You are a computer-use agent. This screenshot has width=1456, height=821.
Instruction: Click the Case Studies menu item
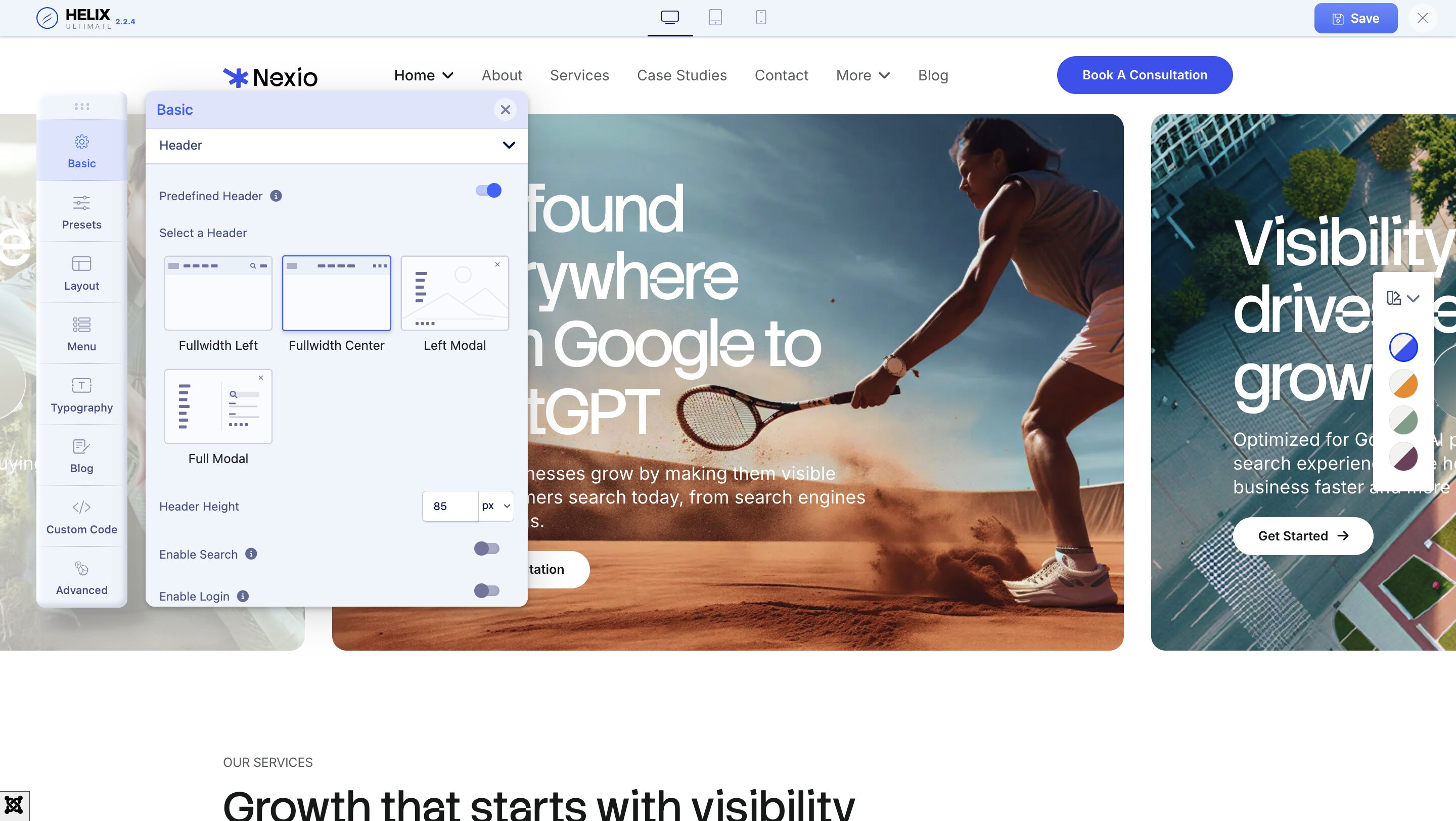[x=681, y=75]
